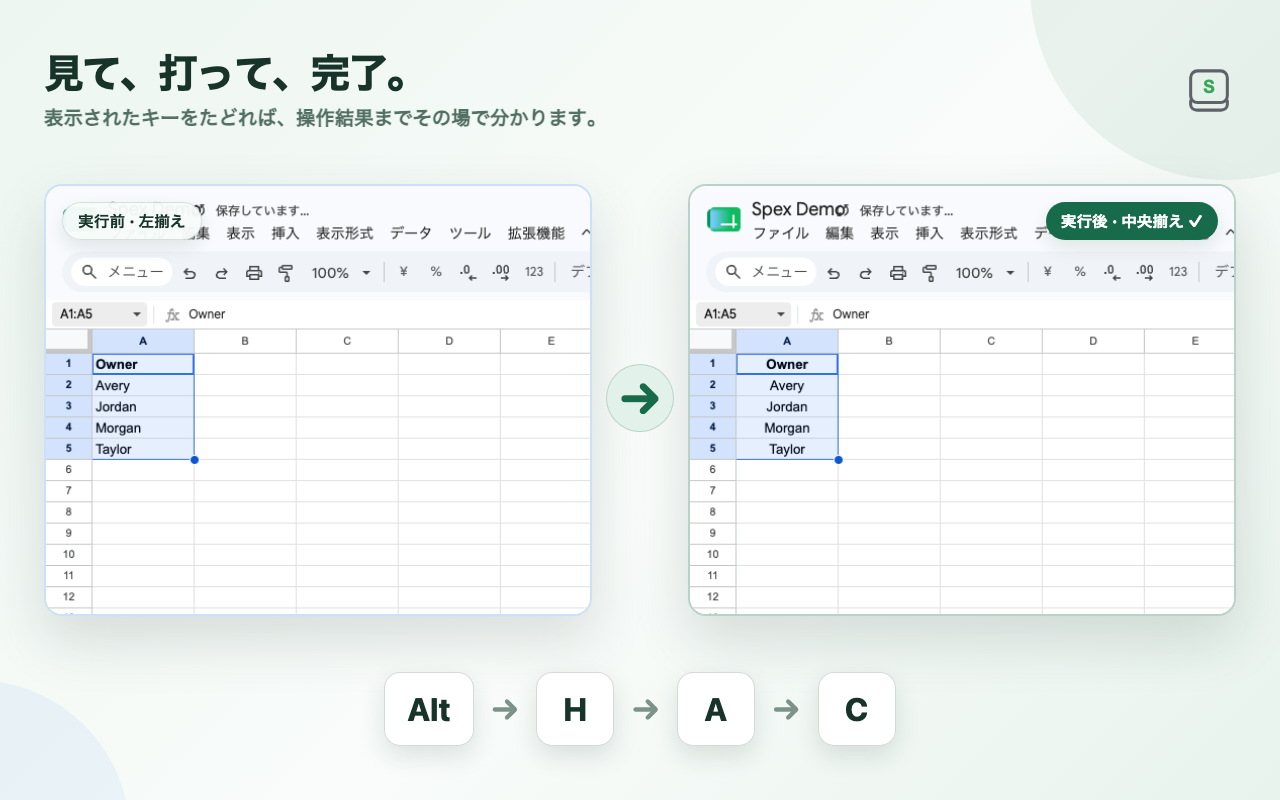Open 拡張機能 menu in left spreadsheet
1280x800 pixels.
[x=536, y=233]
